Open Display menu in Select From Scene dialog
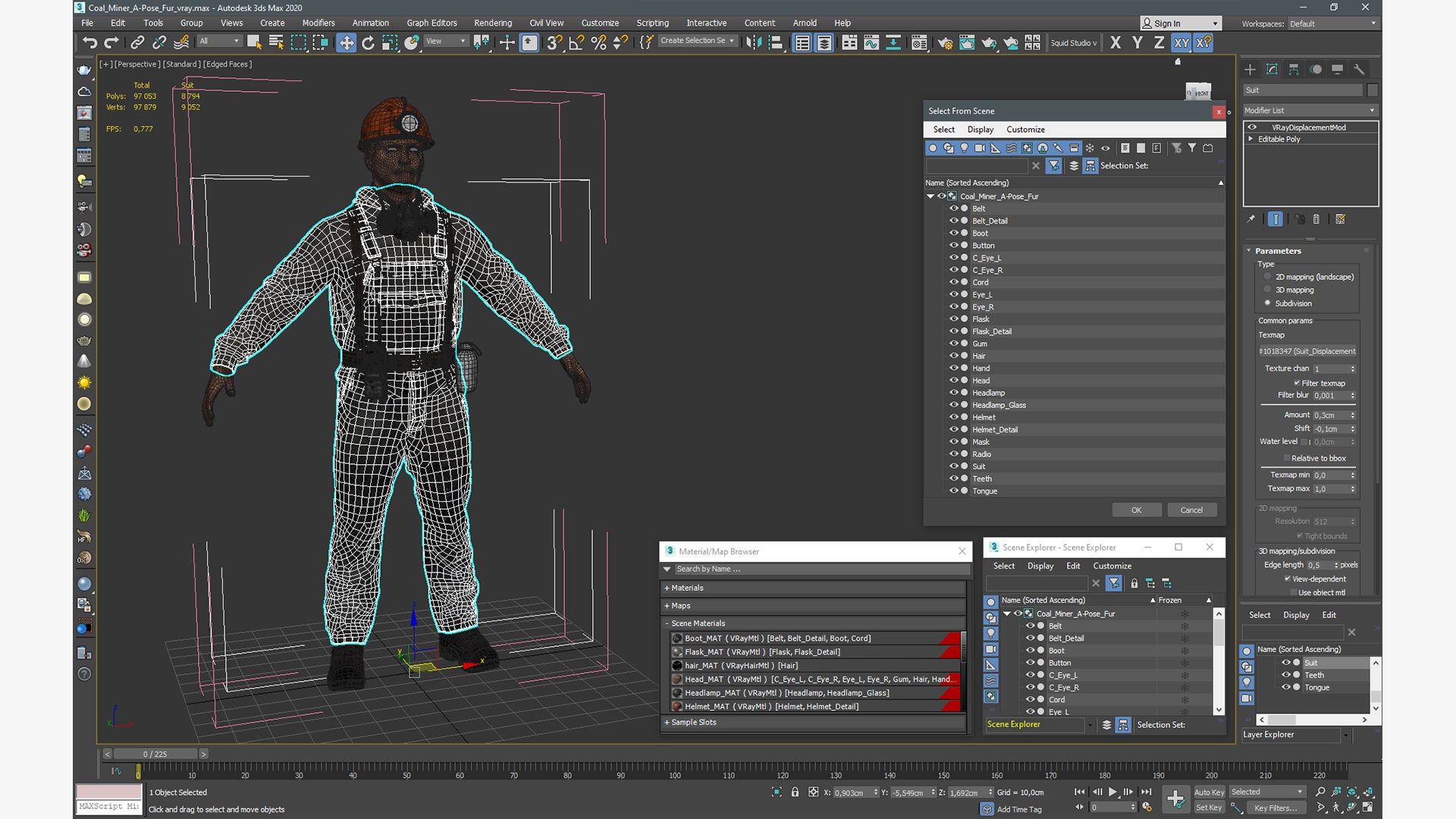This screenshot has width=1456, height=819. click(x=980, y=130)
